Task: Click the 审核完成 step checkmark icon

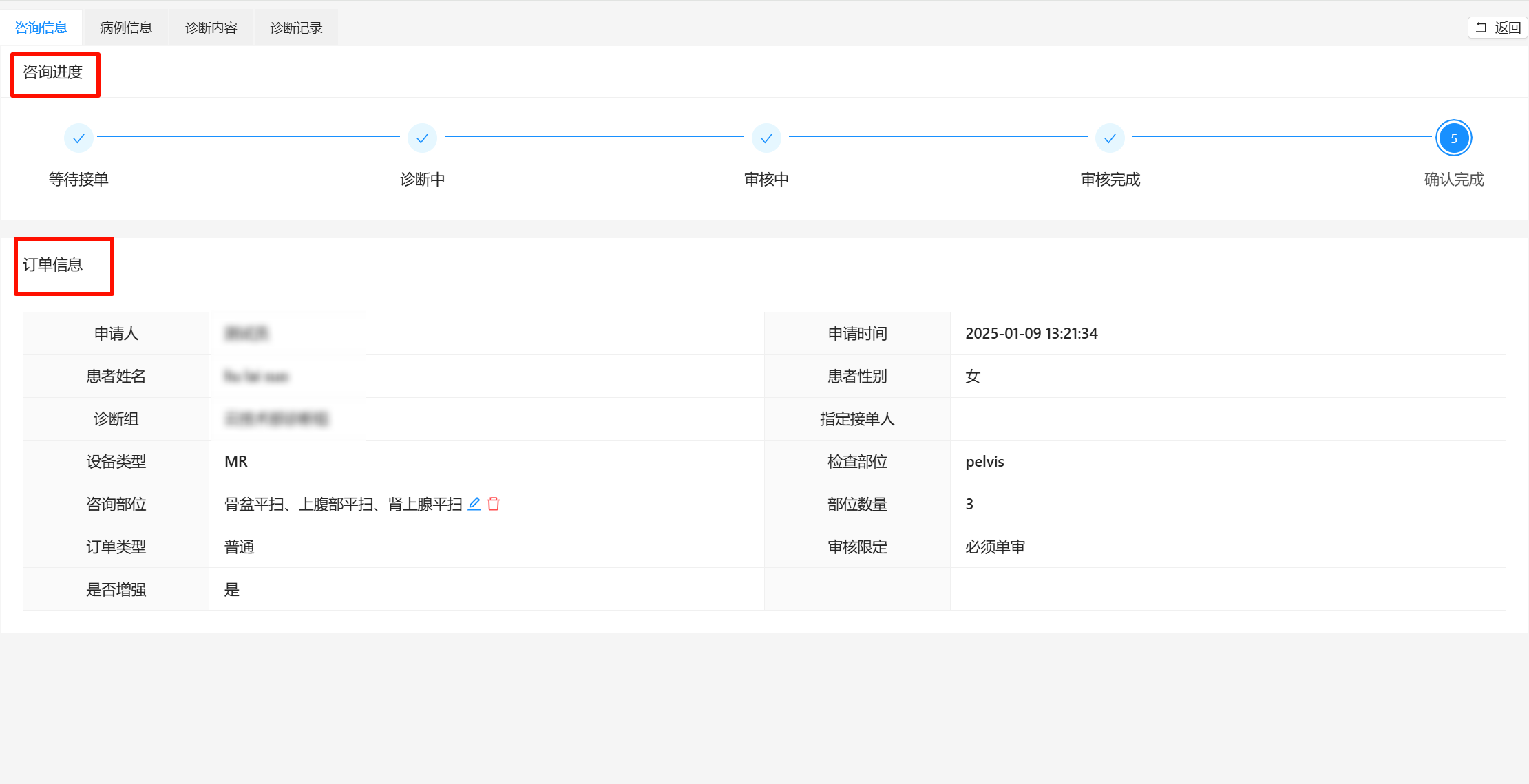Action: (1110, 138)
